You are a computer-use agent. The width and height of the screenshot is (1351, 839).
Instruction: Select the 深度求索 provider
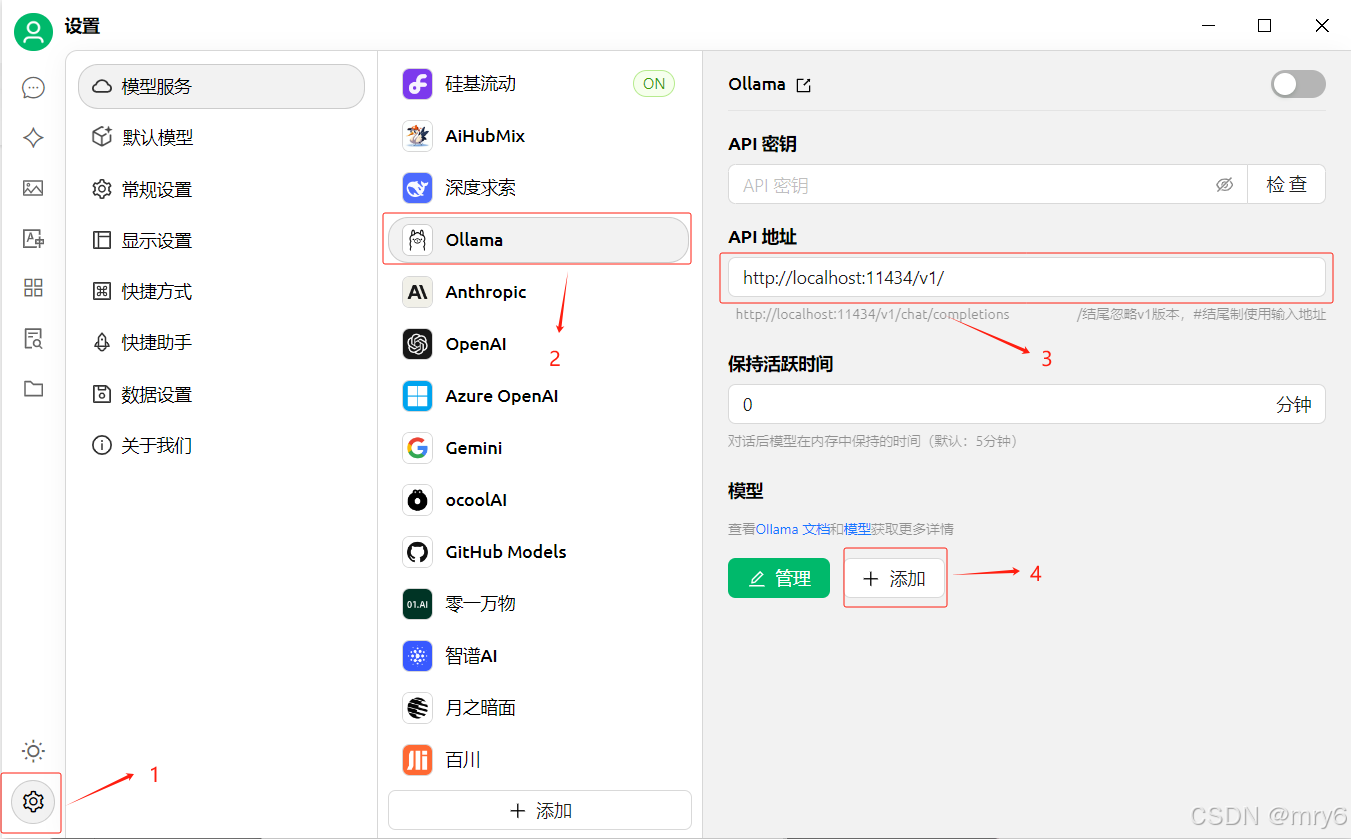coord(539,188)
